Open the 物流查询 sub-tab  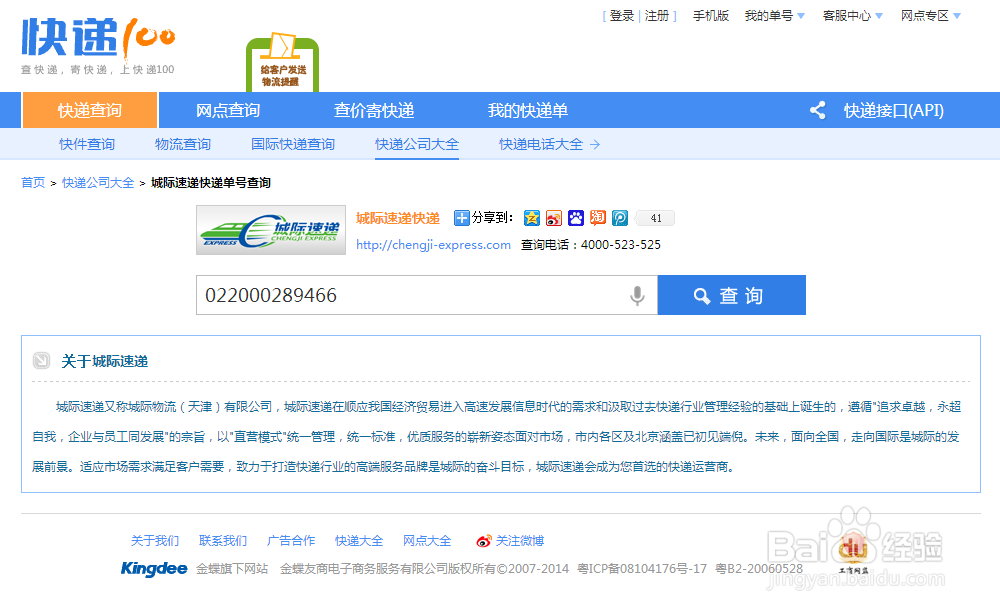(x=182, y=145)
